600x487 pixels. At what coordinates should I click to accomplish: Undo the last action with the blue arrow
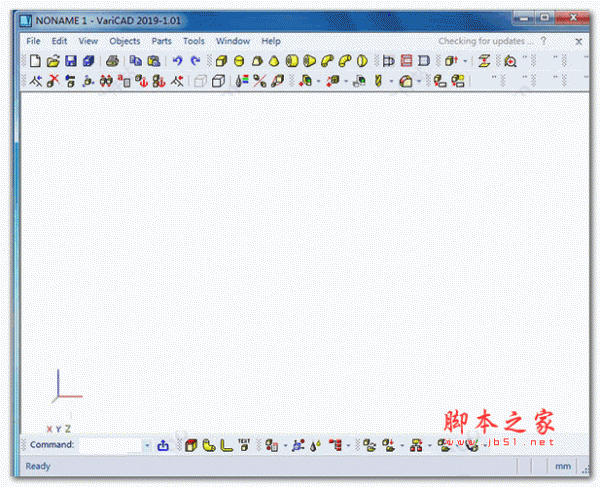click(x=177, y=61)
